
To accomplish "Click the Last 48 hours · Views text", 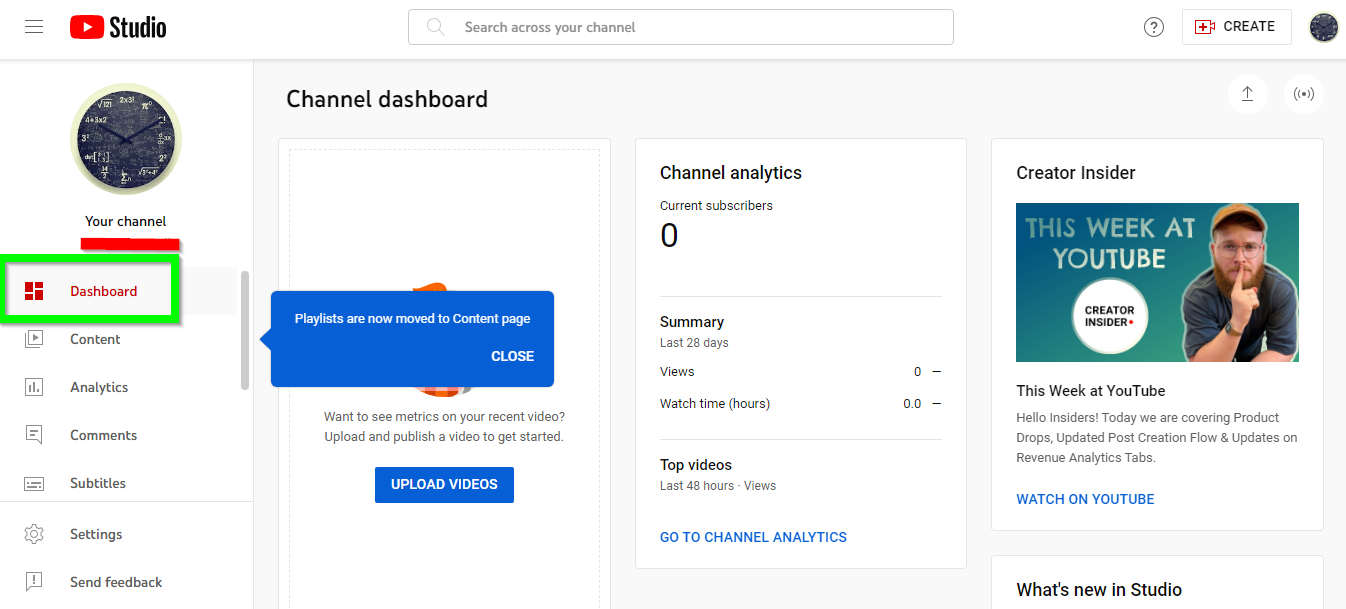I will pyautogui.click(x=718, y=486).
